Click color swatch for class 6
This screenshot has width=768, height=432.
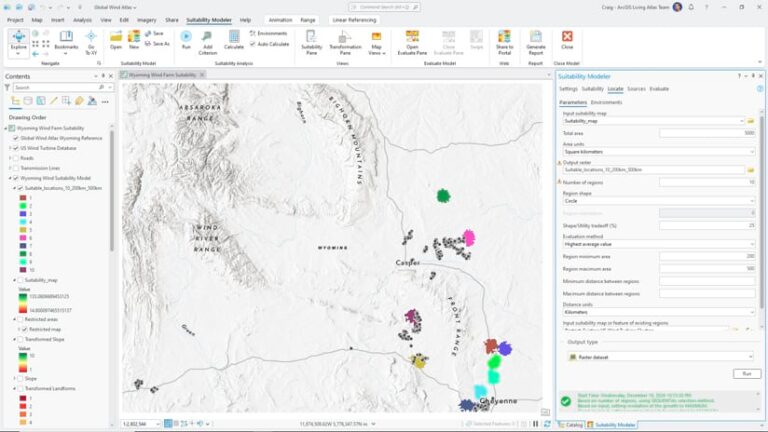23,238
